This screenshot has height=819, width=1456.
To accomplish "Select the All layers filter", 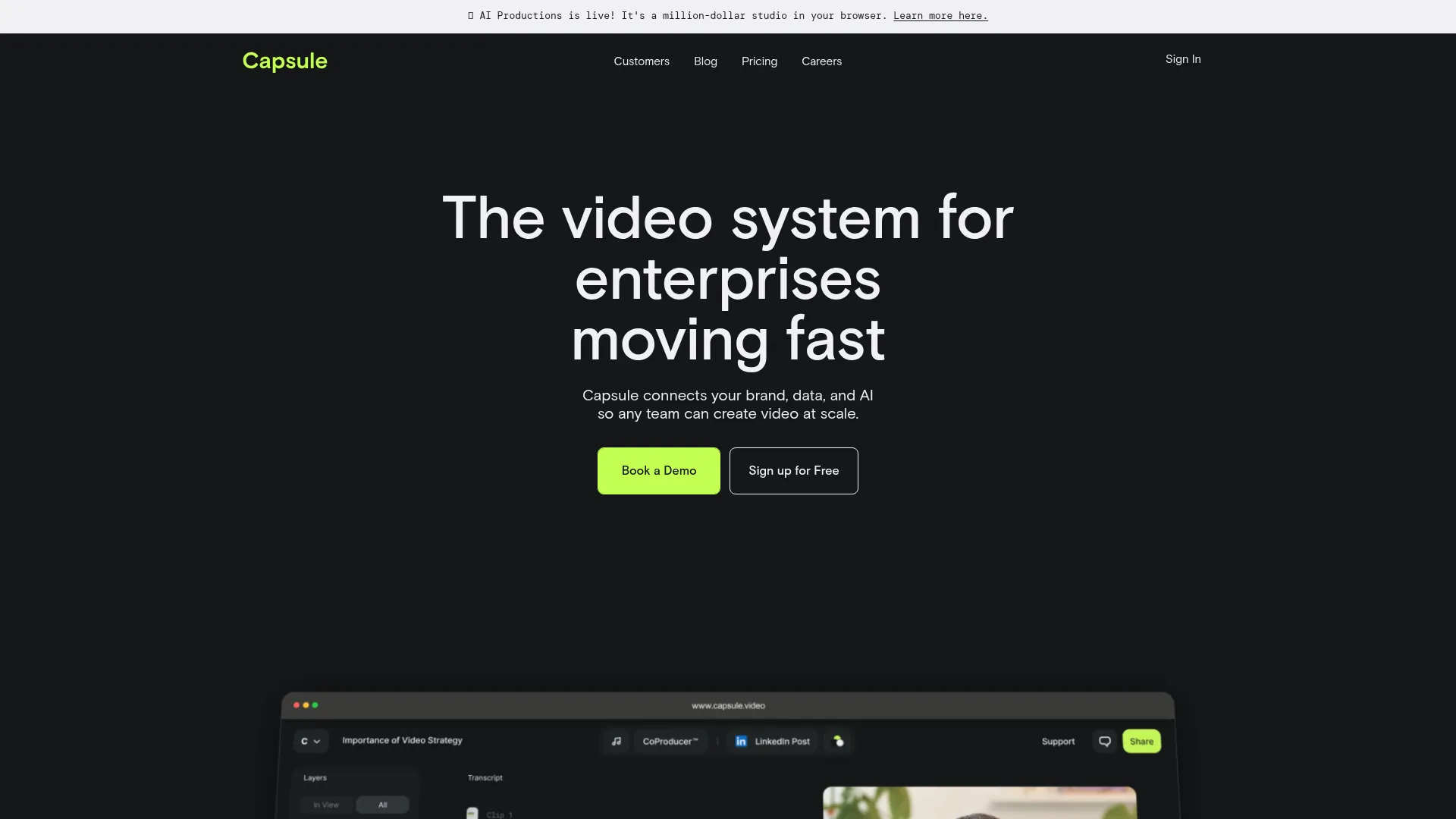I will (383, 805).
